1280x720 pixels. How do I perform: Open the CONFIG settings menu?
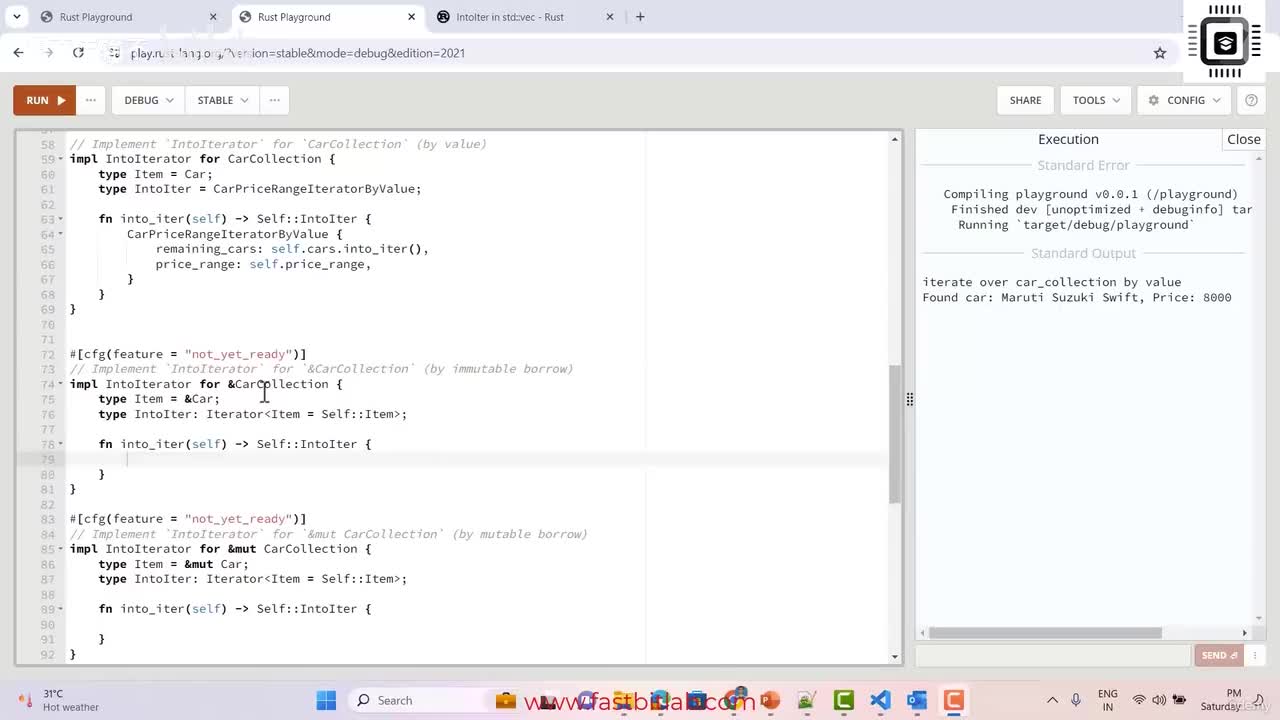point(1185,100)
